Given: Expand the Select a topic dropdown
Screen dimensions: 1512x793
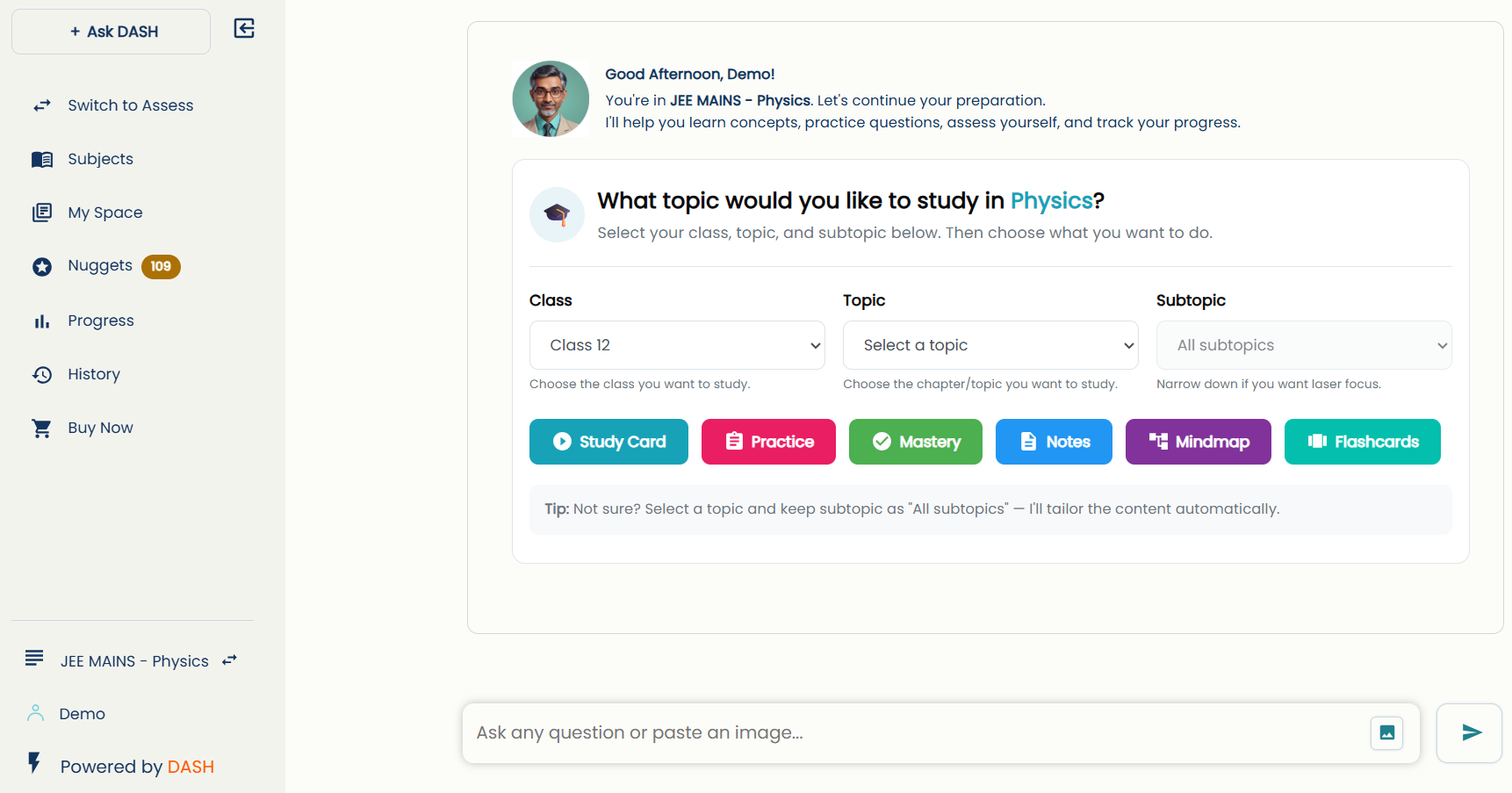Looking at the screenshot, I should [990, 345].
